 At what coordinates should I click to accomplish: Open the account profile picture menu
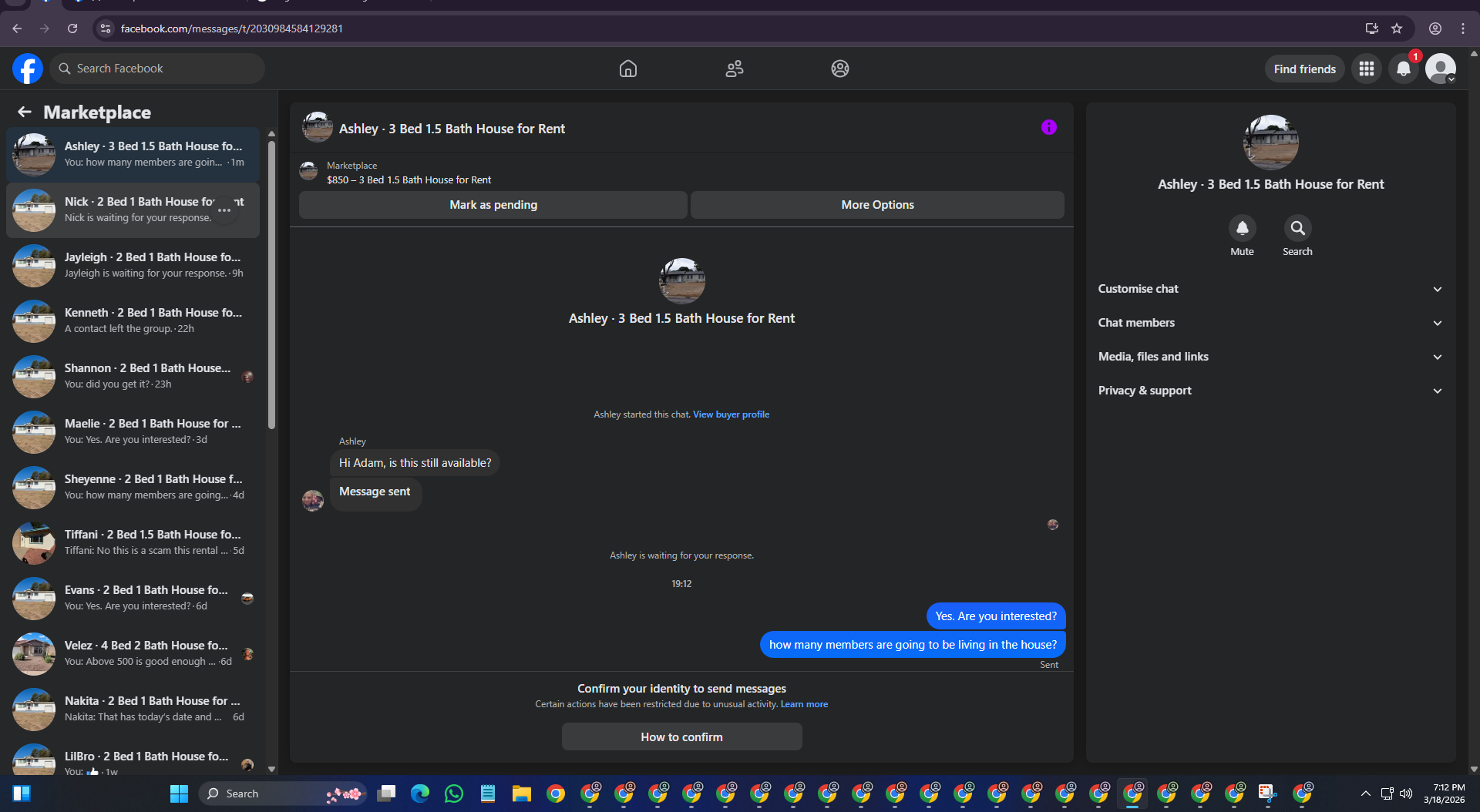pos(1440,69)
